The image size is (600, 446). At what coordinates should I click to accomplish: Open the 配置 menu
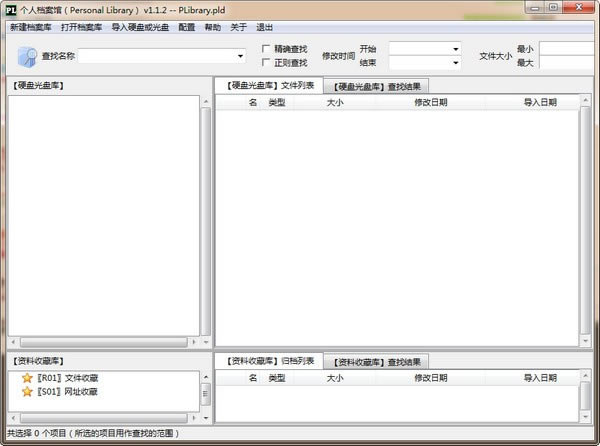click(x=187, y=27)
